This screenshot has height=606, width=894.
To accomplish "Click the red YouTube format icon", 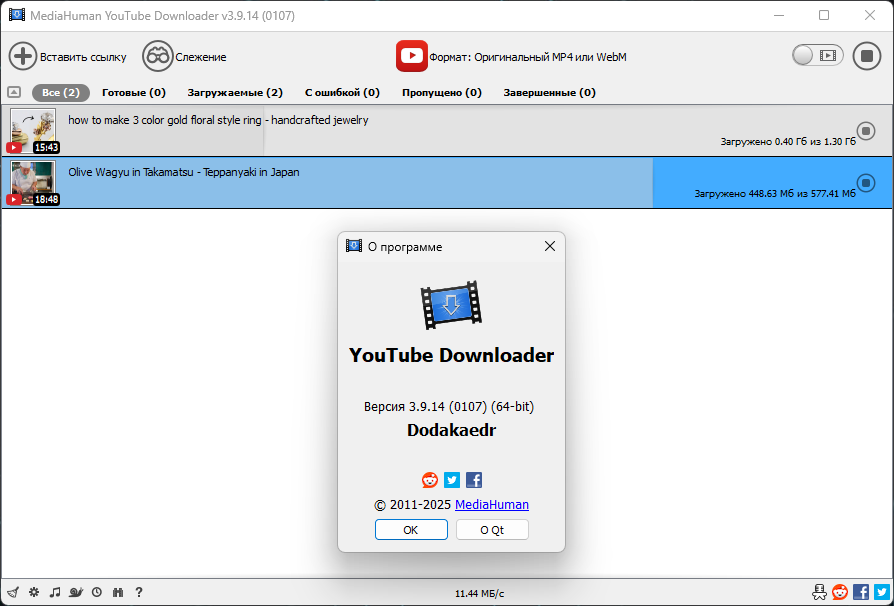I will tap(412, 56).
